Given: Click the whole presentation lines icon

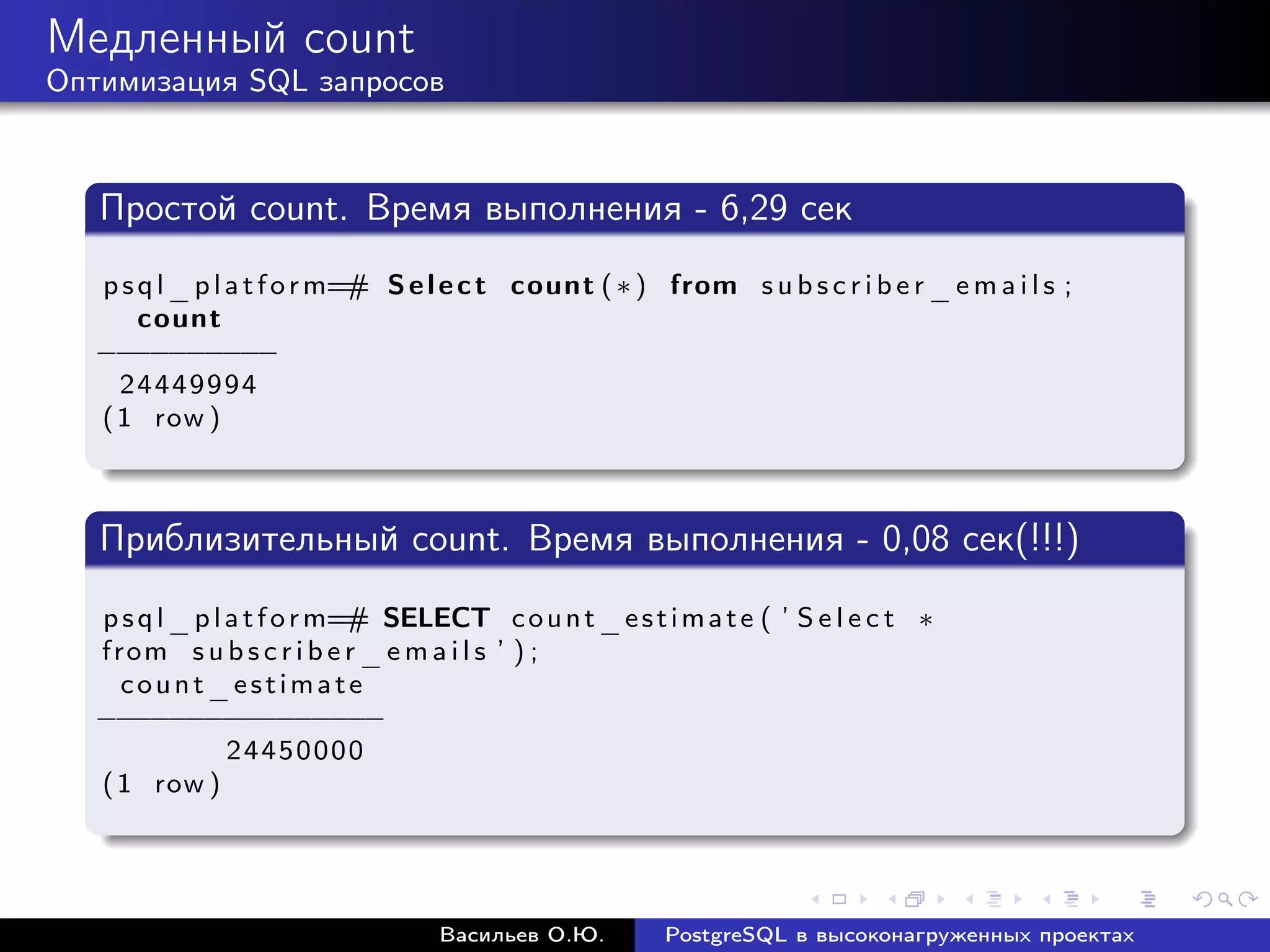Looking at the screenshot, I should (x=1148, y=899).
